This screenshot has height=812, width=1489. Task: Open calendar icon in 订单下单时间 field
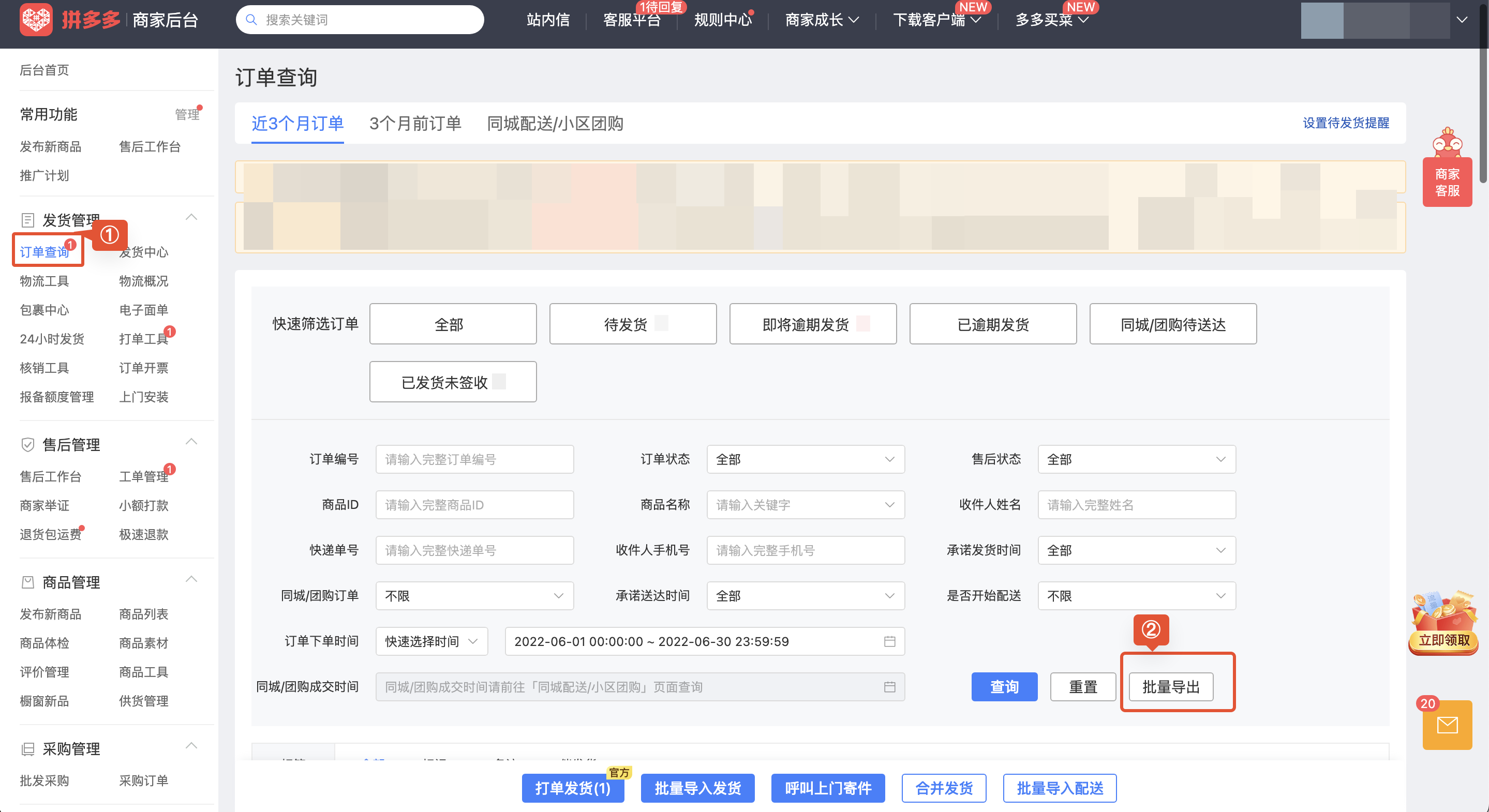click(x=889, y=641)
